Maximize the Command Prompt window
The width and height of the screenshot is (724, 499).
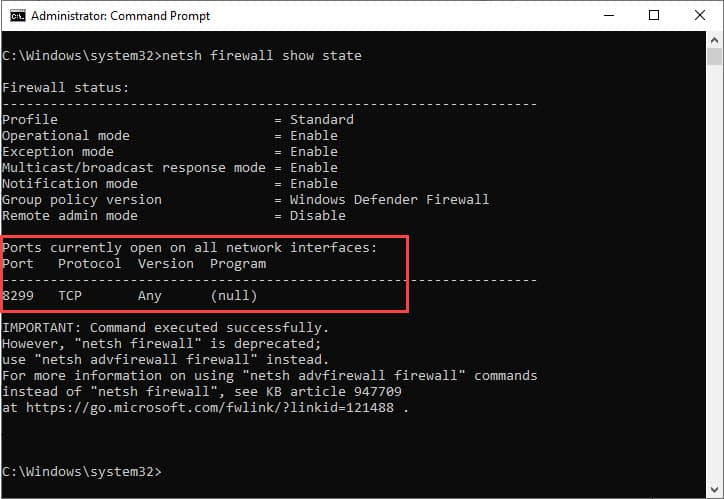pyautogui.click(x=654, y=15)
